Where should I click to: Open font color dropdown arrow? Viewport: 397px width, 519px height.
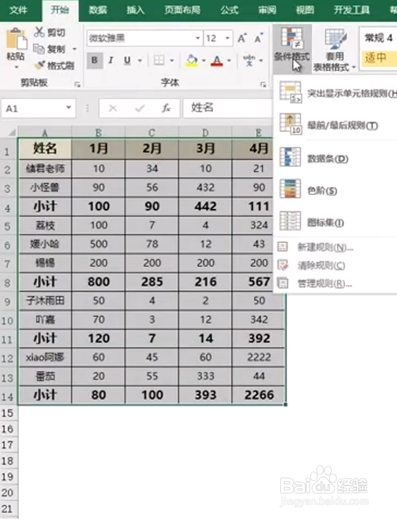coord(229,60)
